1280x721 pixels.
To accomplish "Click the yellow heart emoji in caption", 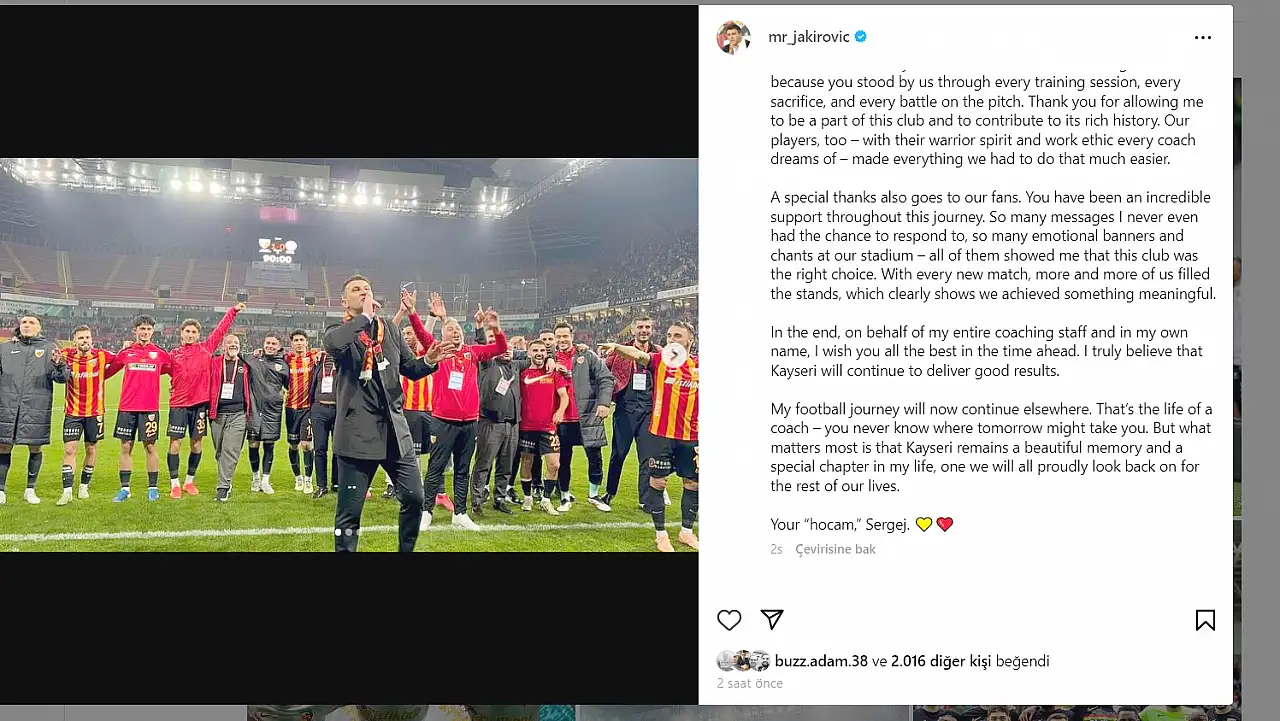I will (923, 524).
